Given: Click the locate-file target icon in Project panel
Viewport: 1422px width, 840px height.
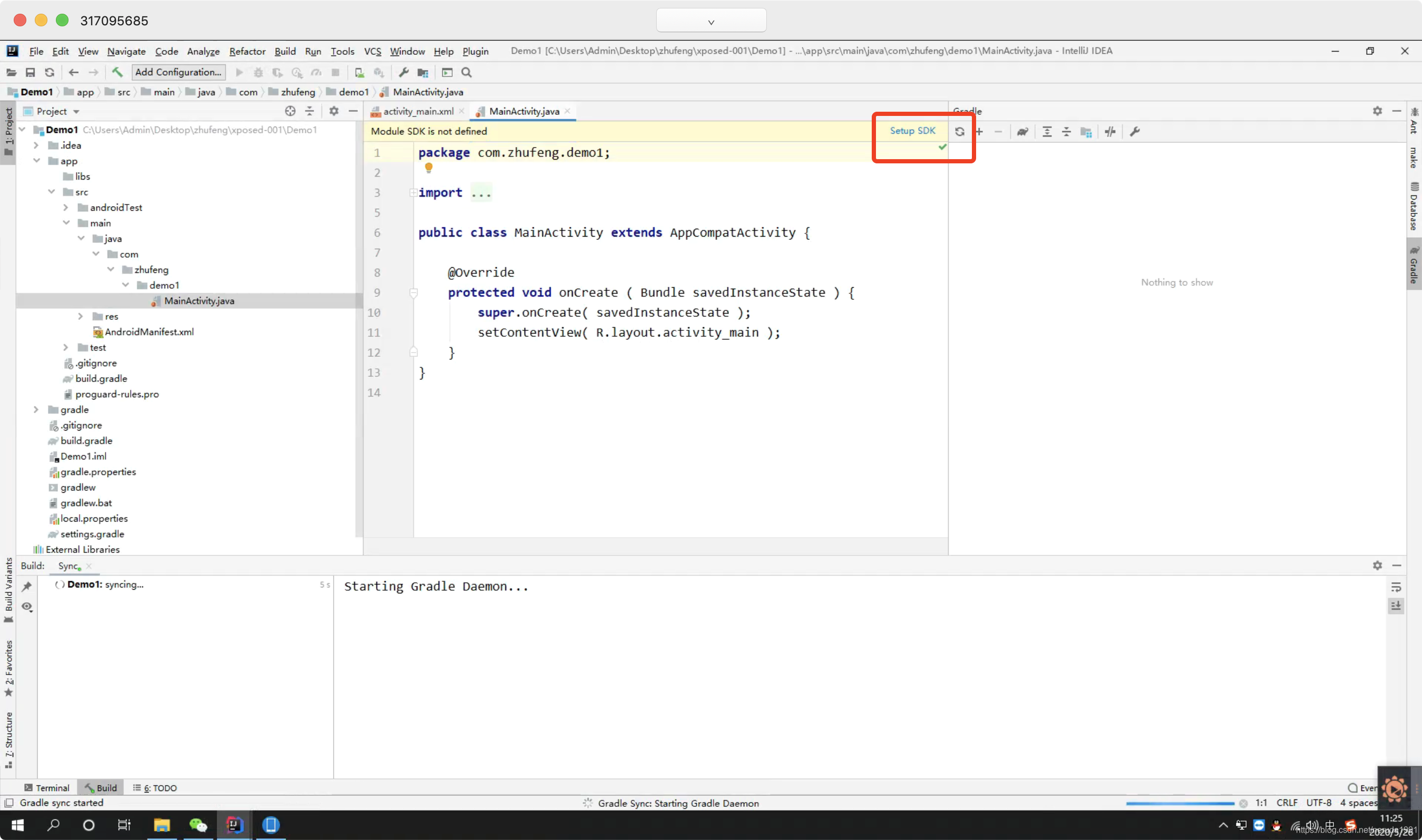Looking at the screenshot, I should (x=290, y=111).
